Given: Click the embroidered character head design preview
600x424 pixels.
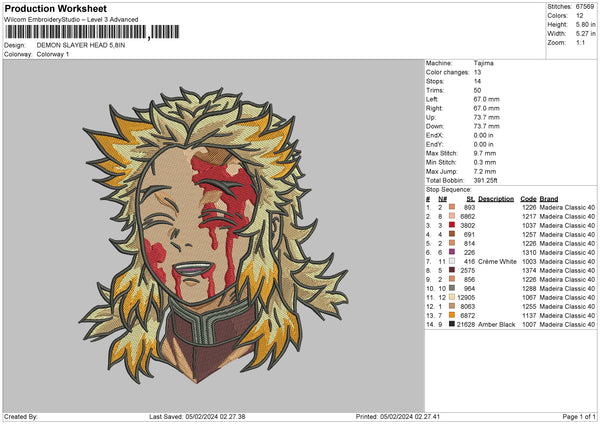Looking at the screenshot, I should pos(214,235).
